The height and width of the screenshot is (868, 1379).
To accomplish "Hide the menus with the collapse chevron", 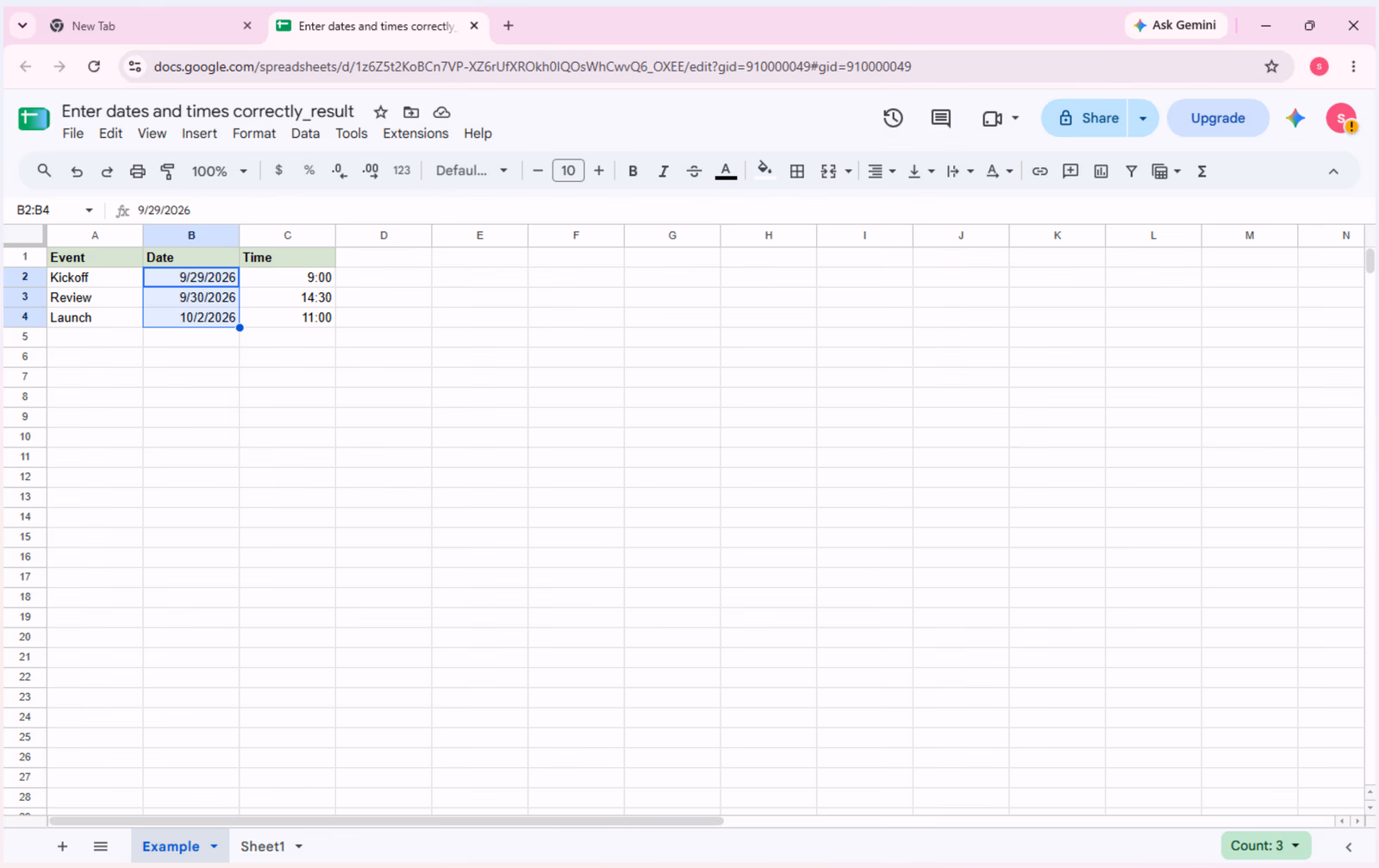I will coord(1333,172).
